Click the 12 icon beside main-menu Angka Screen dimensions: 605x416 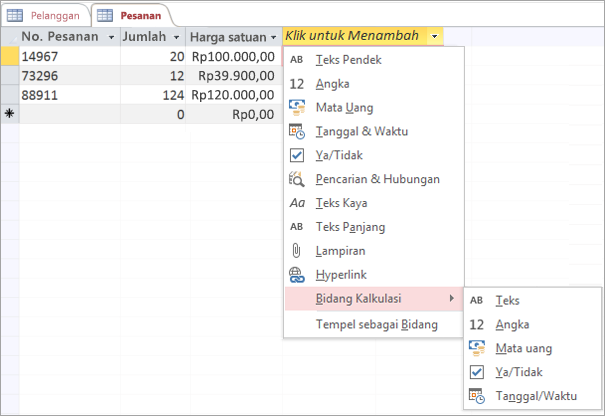[x=296, y=84]
